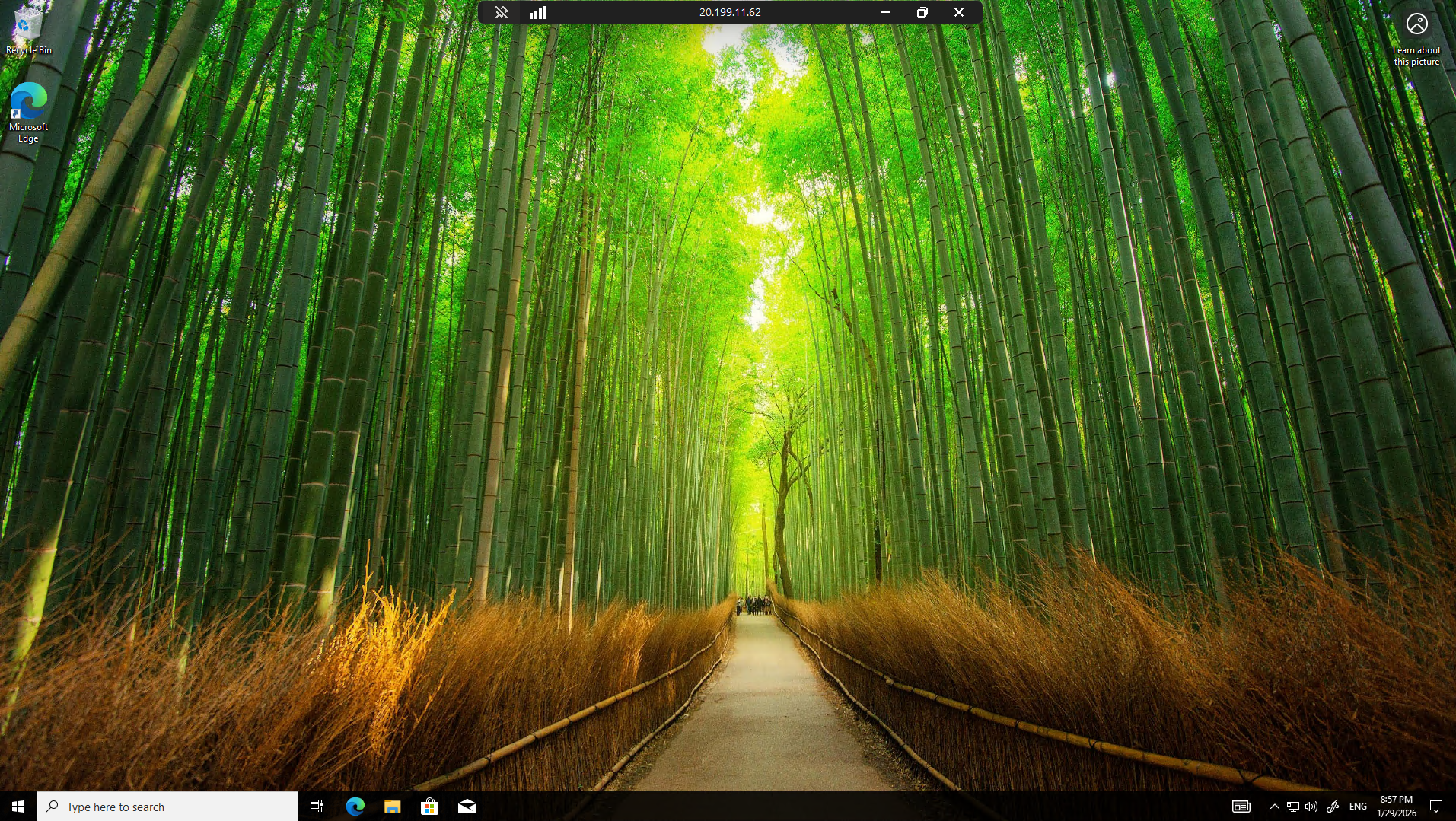The width and height of the screenshot is (1456, 821).
Task: Click the connection signal strength bars
Action: tap(538, 12)
